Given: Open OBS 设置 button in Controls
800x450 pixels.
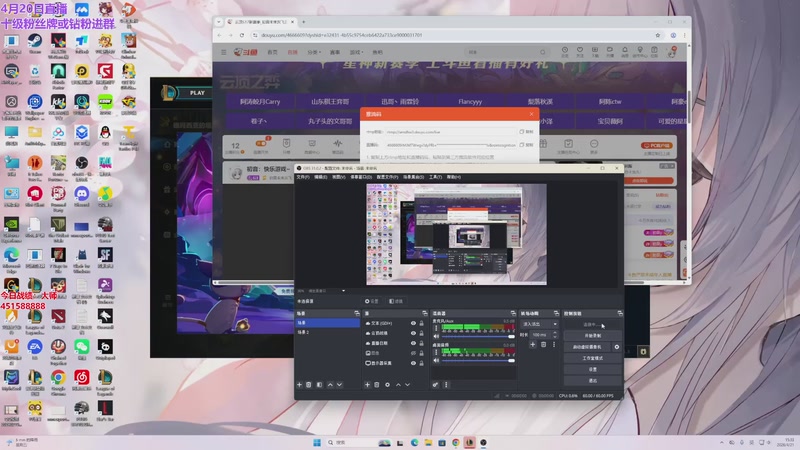Looking at the screenshot, I should coord(593,369).
